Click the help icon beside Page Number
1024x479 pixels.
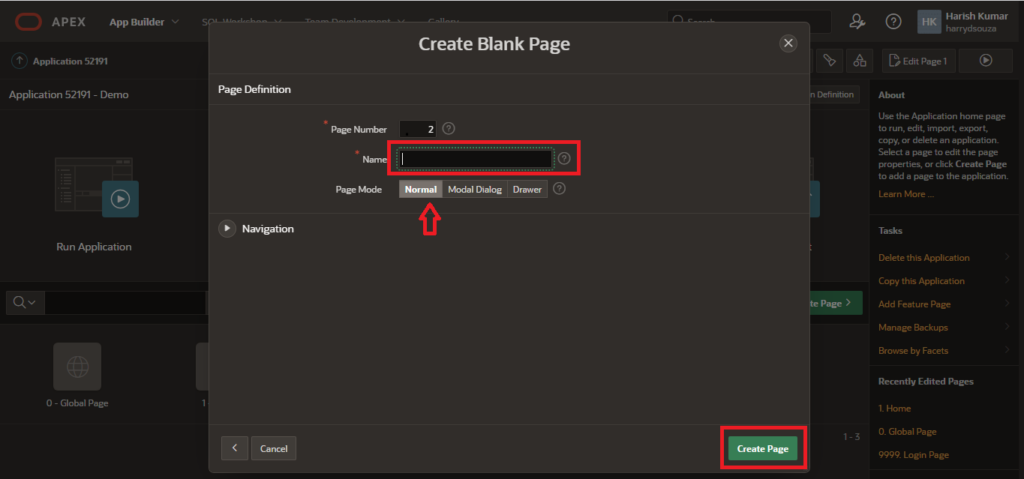click(x=449, y=129)
